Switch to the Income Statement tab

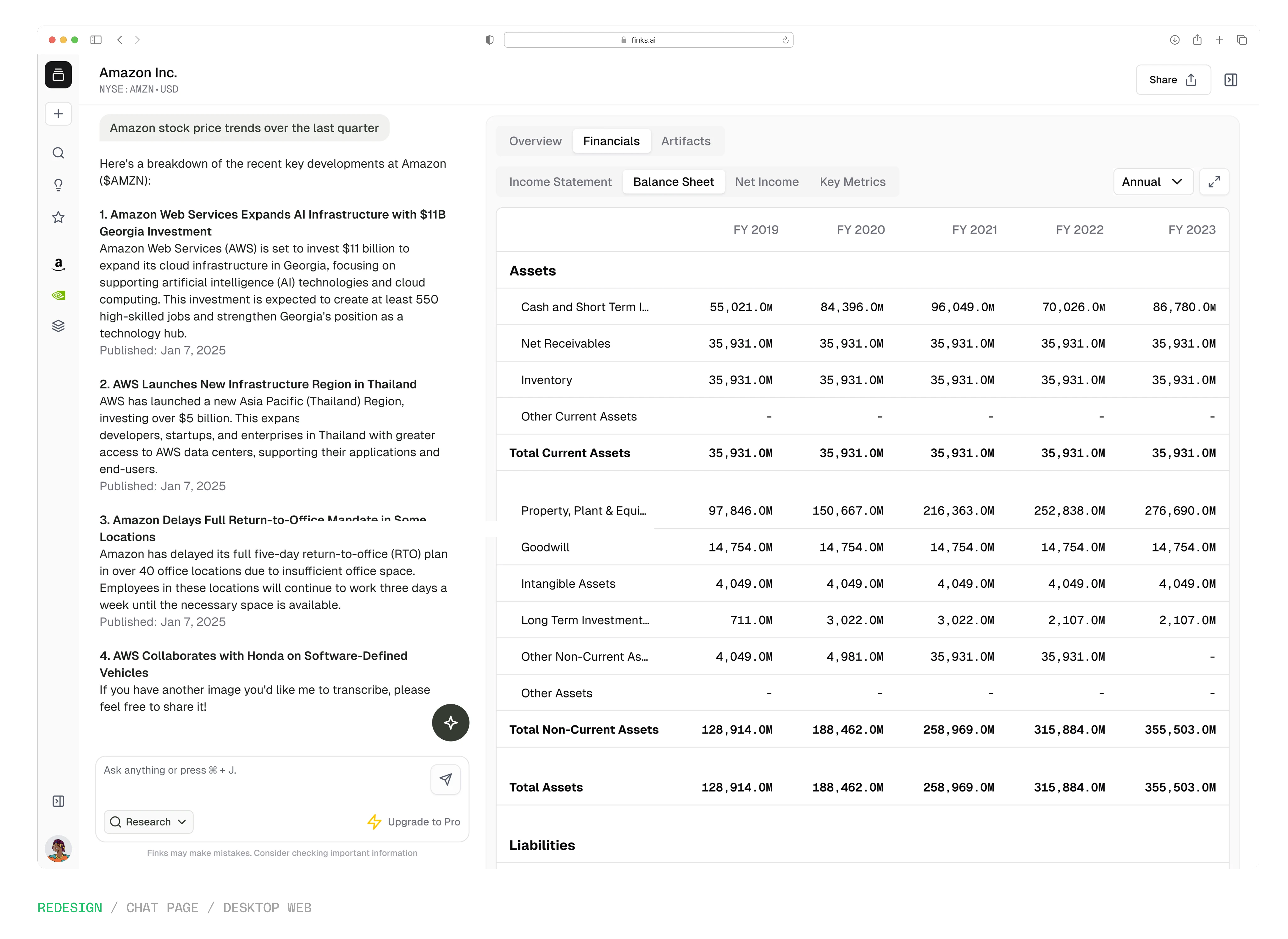(x=560, y=182)
